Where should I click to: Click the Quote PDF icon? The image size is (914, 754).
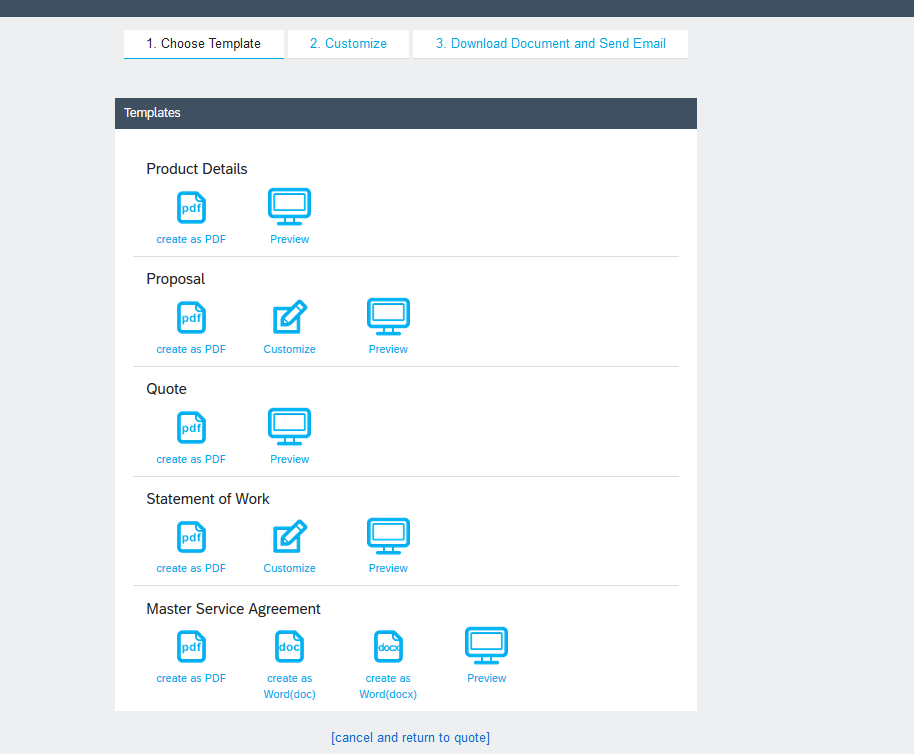(191, 428)
